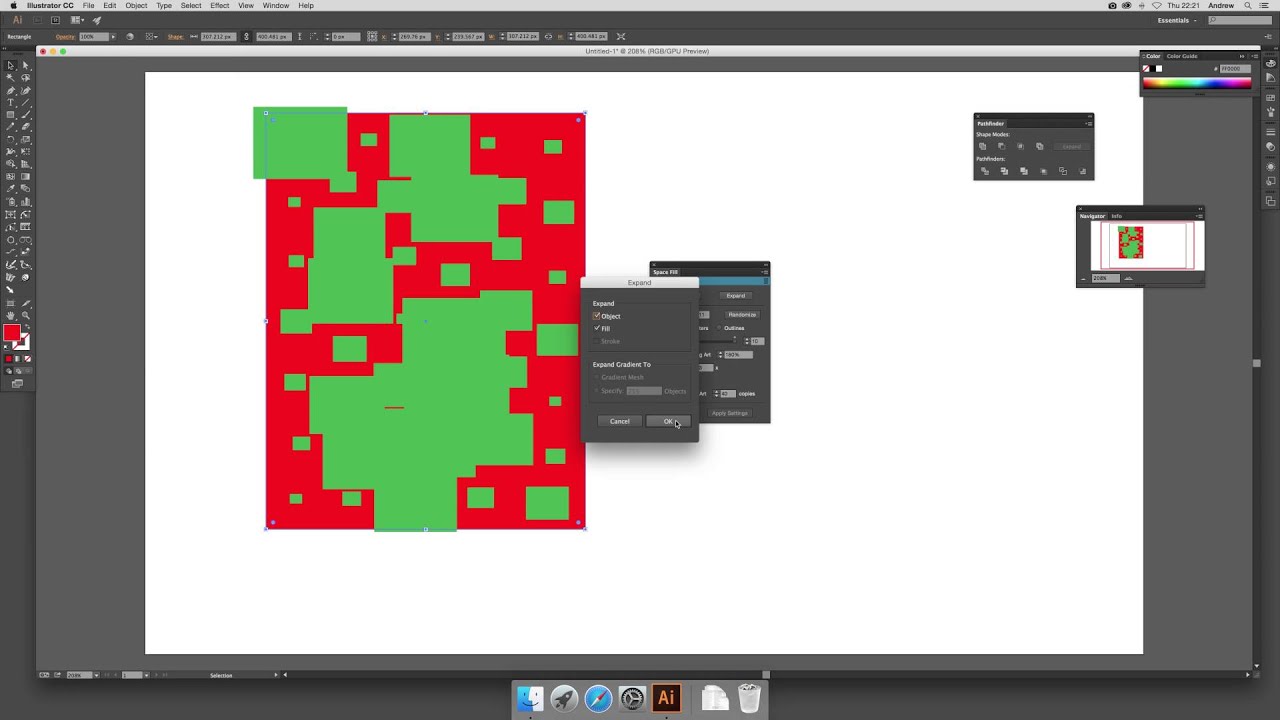Set paint to None in toolbox
Image resolution: width=1280 pixels, height=720 pixels.
26,358
